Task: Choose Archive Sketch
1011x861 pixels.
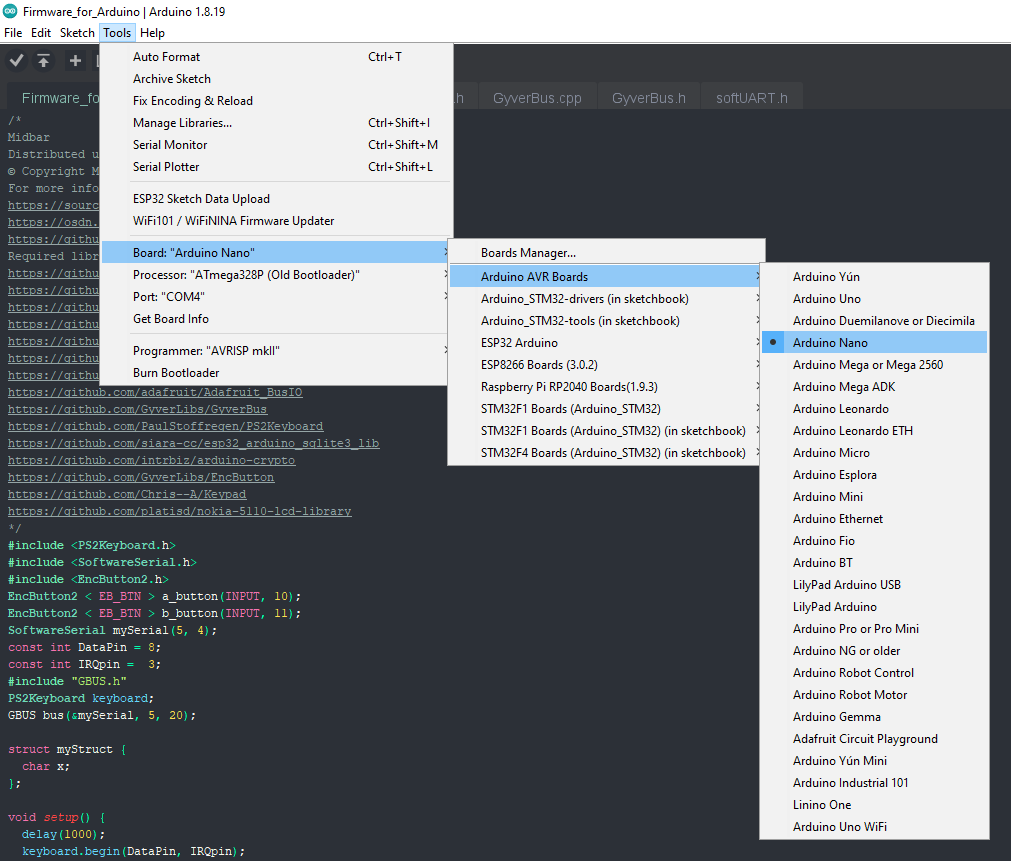Action: 275,79
